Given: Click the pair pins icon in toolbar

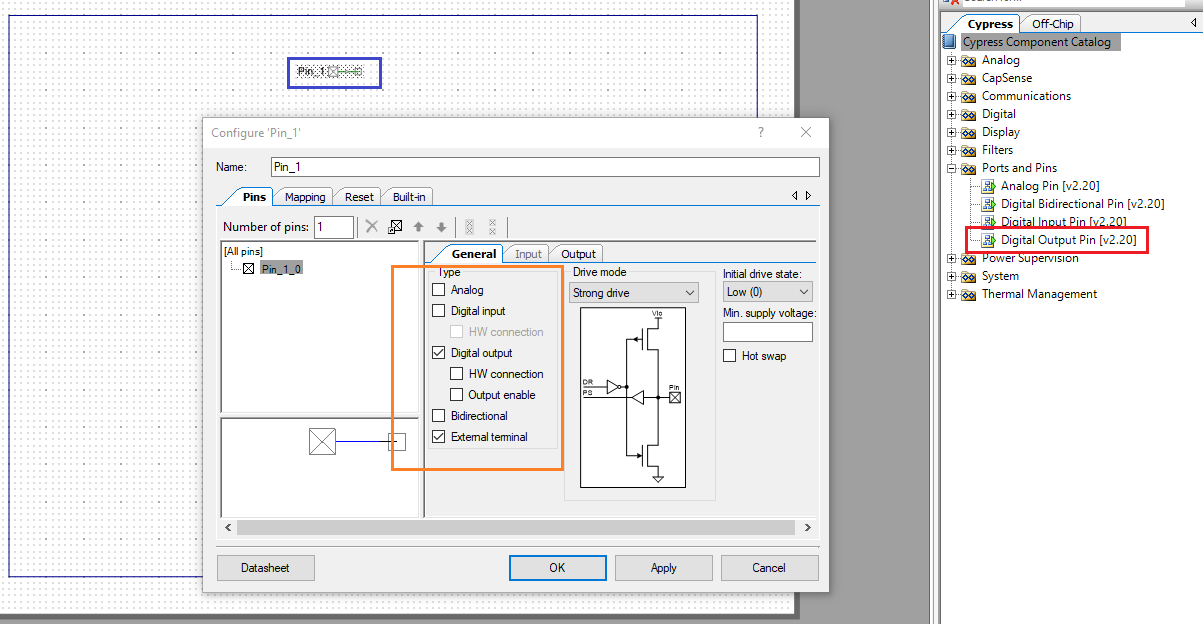Looking at the screenshot, I should [x=395, y=227].
